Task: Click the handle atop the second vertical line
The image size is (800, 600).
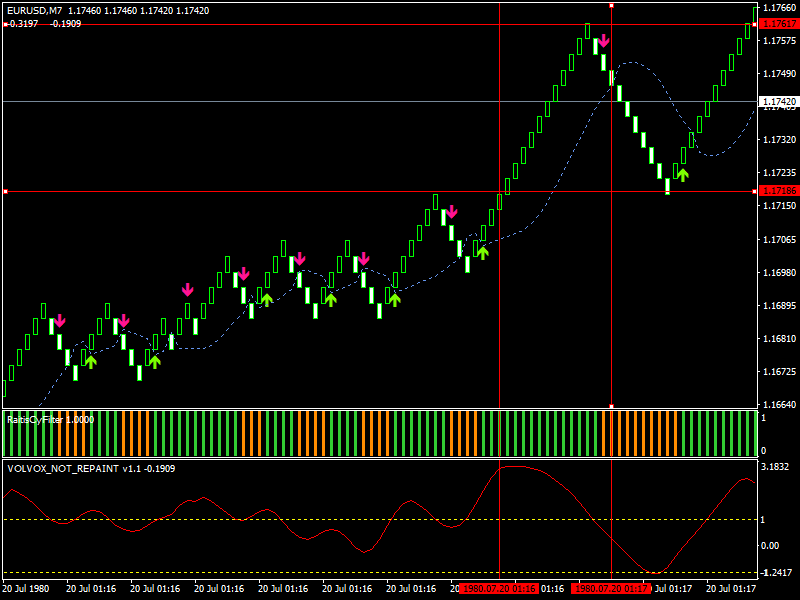Action: [611, 5]
